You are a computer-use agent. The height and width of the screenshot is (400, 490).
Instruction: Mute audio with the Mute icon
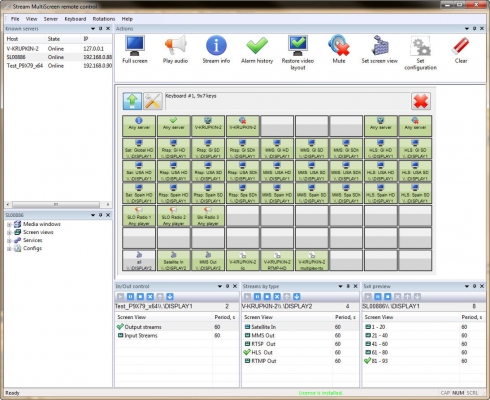[339, 45]
